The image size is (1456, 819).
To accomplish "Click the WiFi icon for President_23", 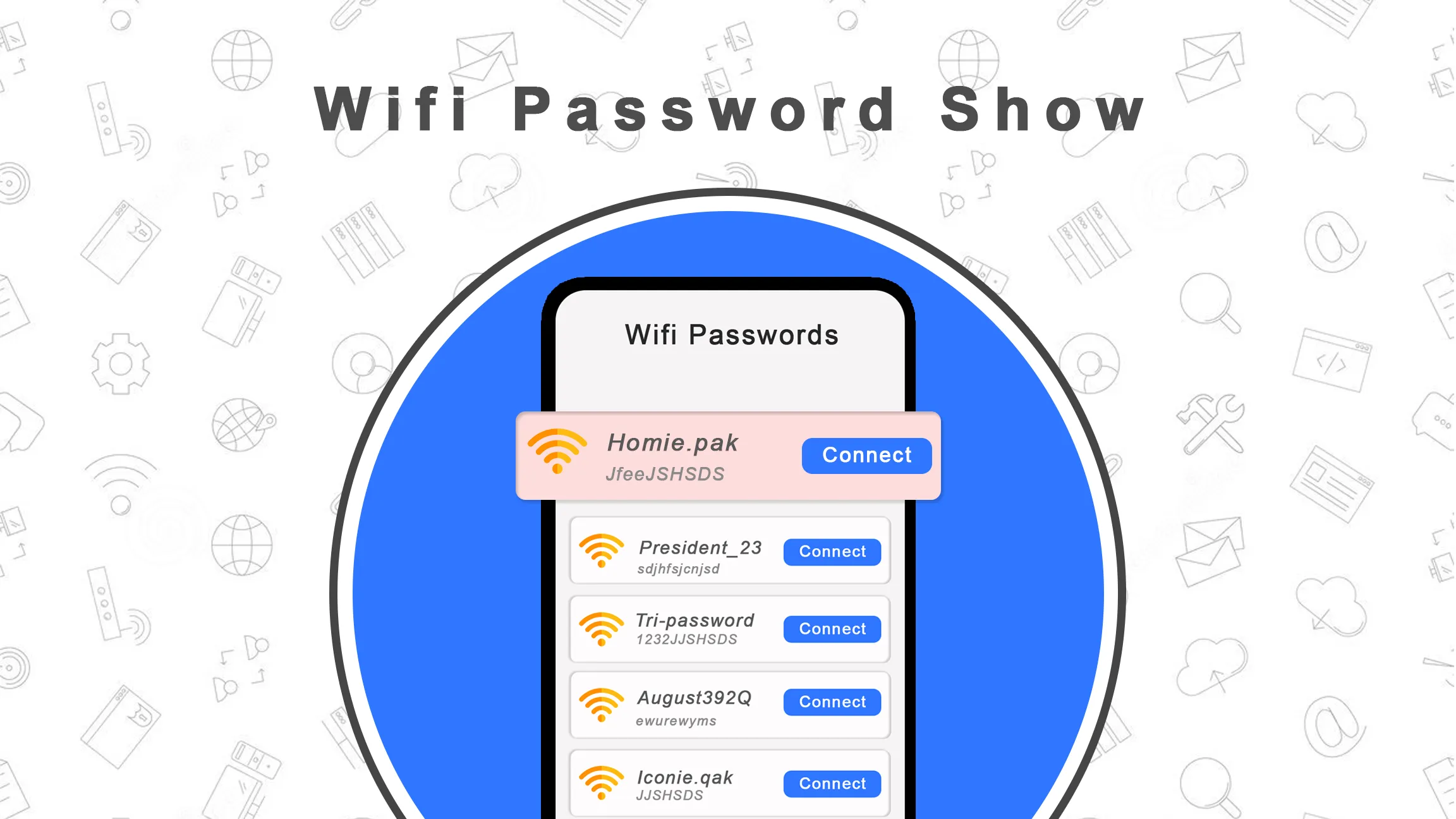I will coord(601,552).
